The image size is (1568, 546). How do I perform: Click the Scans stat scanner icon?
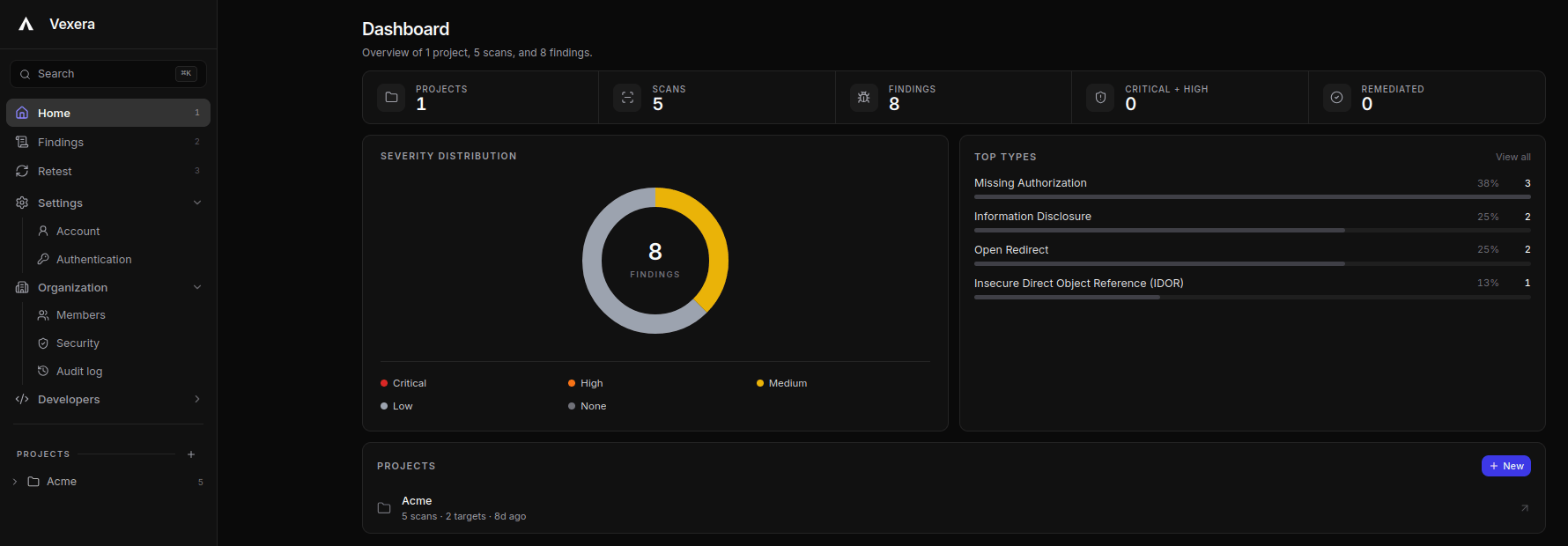point(627,98)
